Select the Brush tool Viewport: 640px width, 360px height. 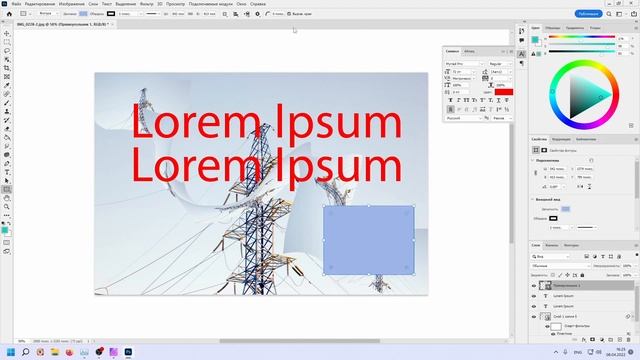click(x=7, y=103)
